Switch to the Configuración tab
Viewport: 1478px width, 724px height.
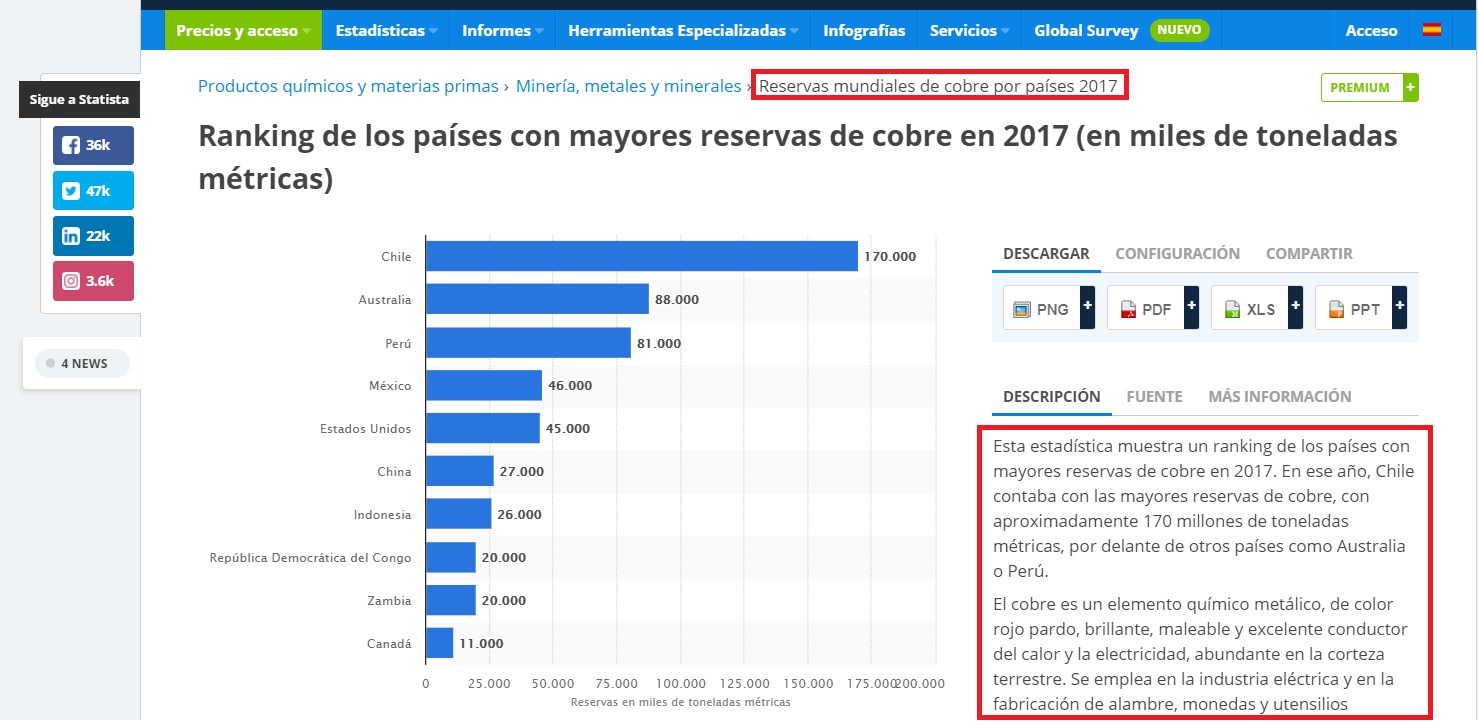[x=1177, y=254]
